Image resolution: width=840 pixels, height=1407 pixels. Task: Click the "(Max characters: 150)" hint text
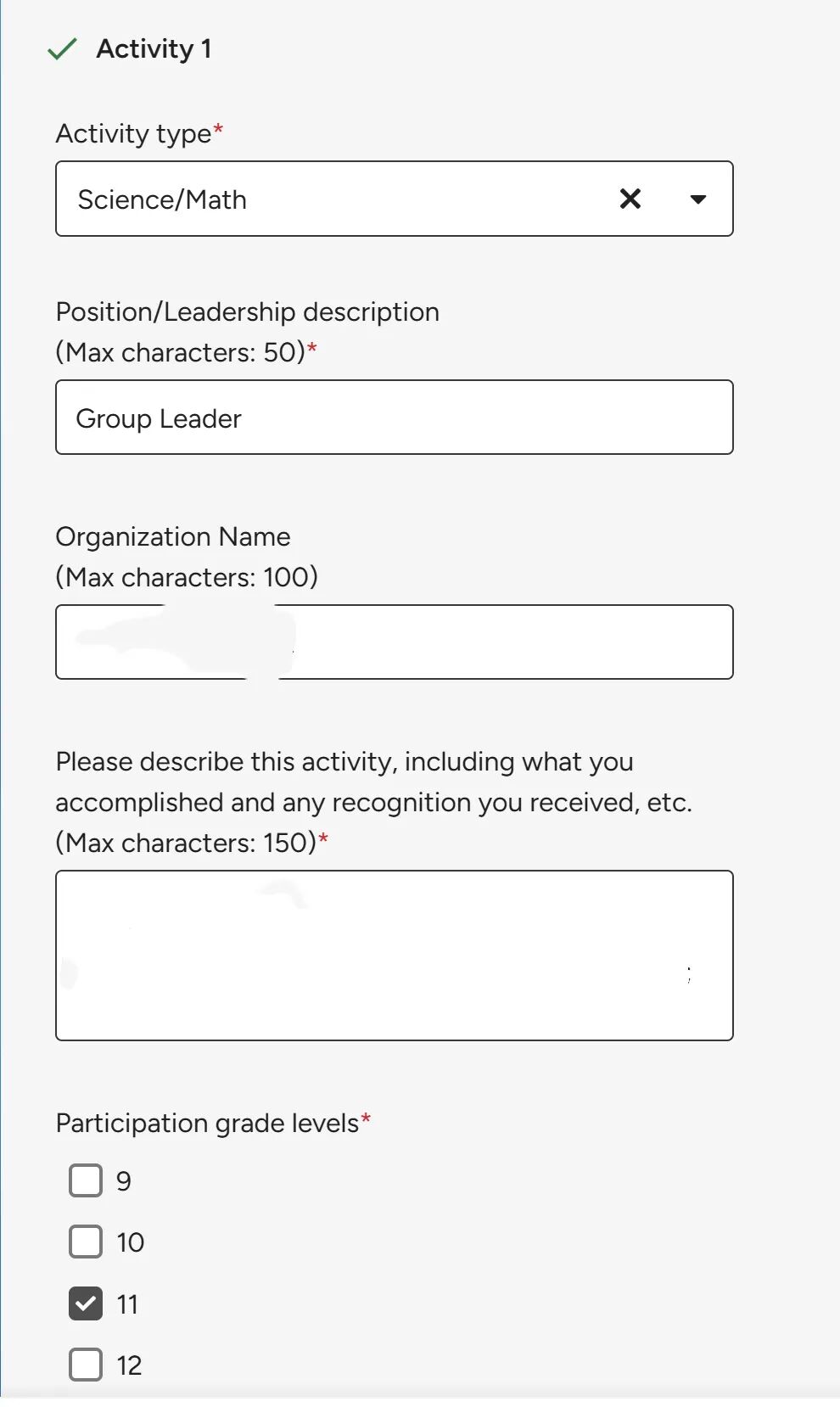pos(186,843)
